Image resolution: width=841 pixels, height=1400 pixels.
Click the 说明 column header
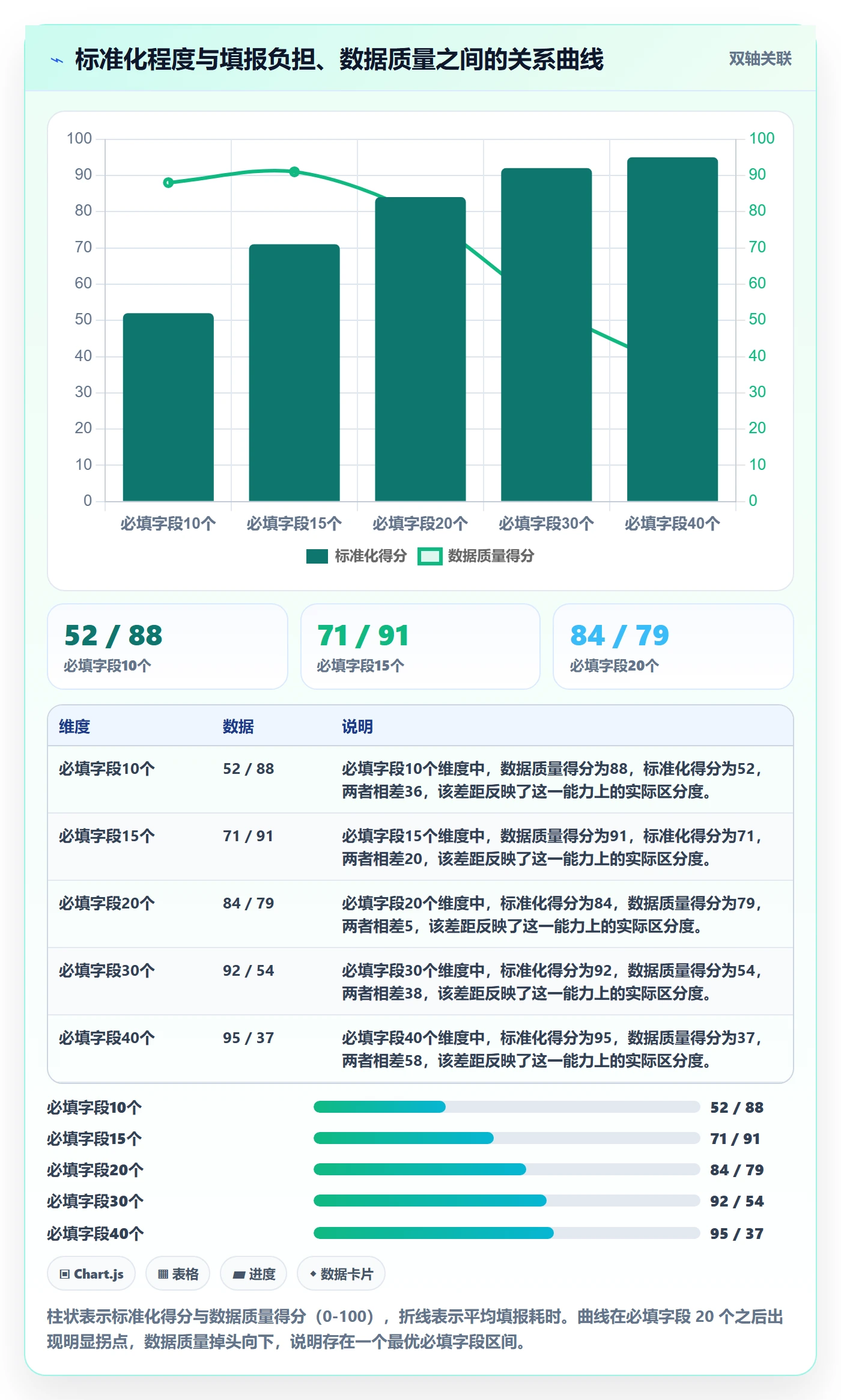357,726
